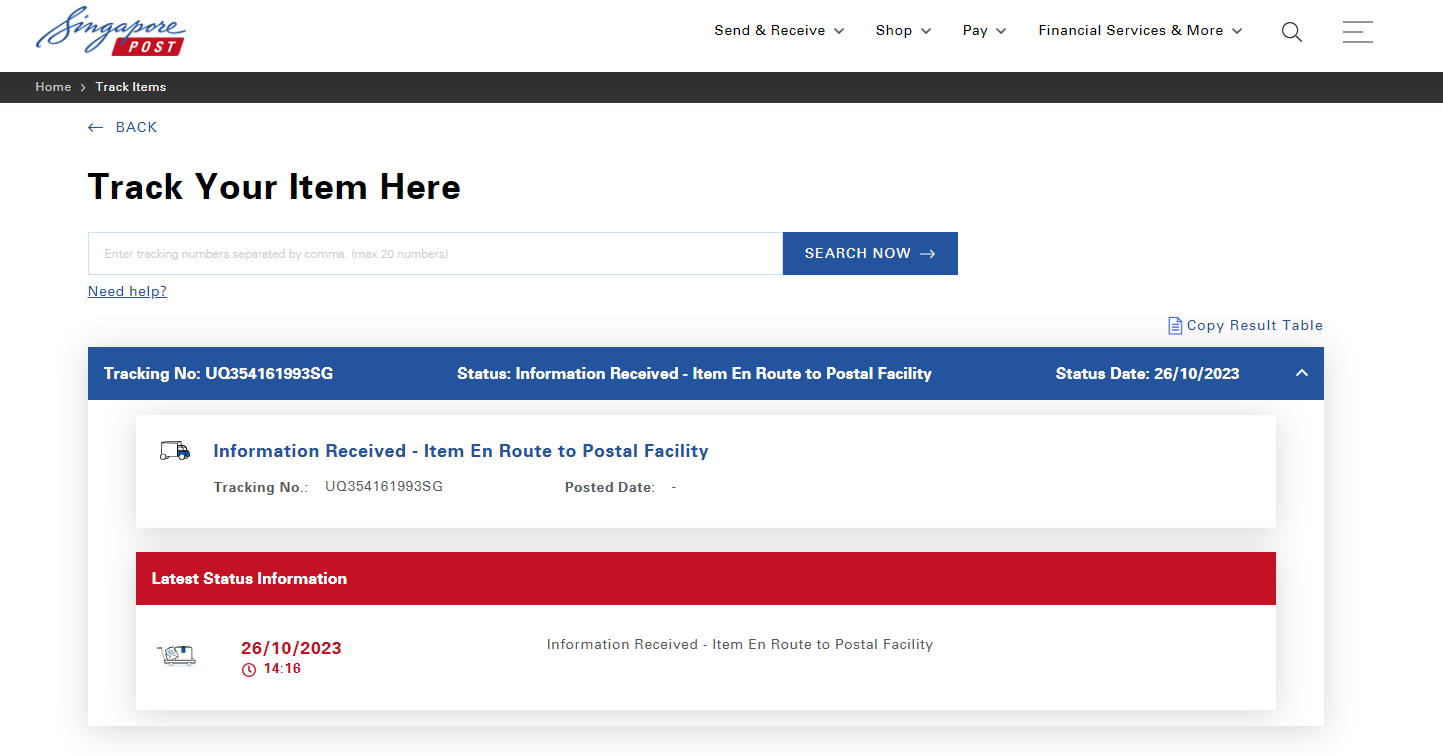
Task: Open the Need help? link
Action: click(127, 292)
